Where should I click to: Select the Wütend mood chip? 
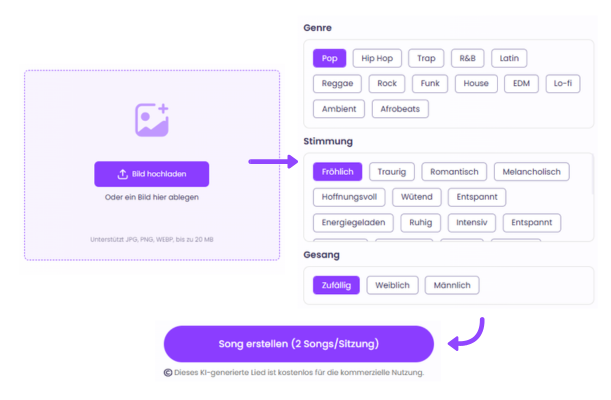tap(416, 197)
